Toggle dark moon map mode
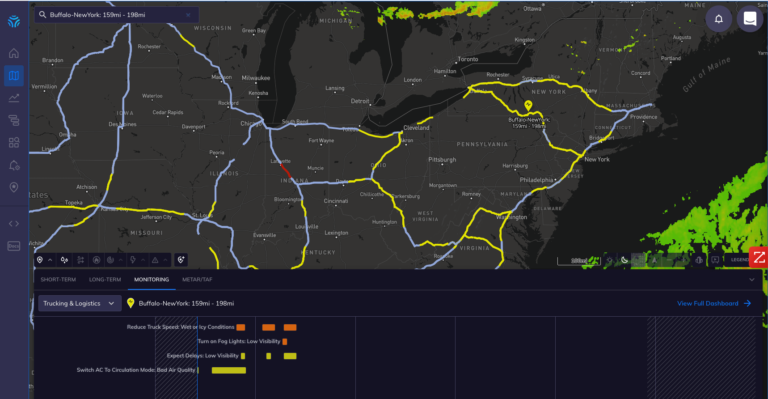This screenshot has width=768, height=399. click(x=624, y=260)
